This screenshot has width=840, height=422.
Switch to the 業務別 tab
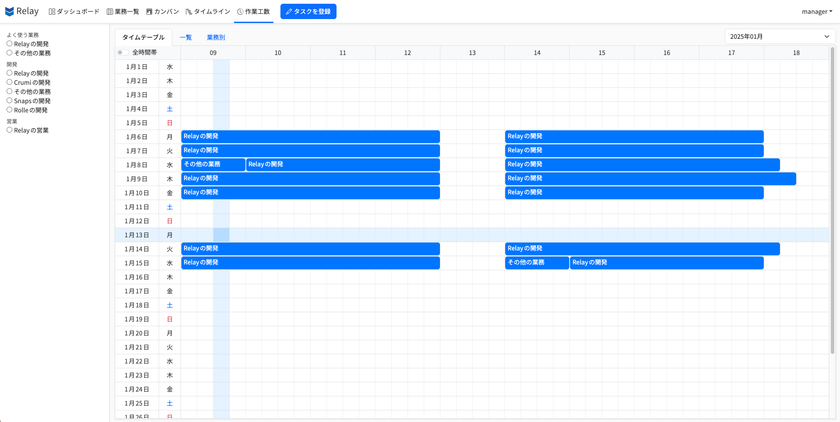point(216,37)
